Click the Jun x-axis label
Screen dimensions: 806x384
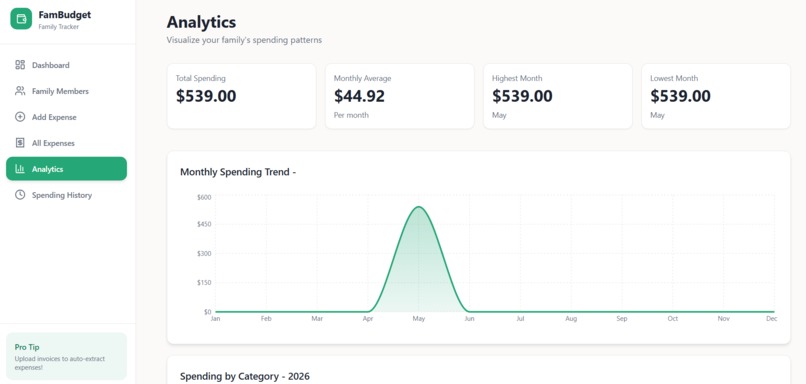(x=469, y=319)
